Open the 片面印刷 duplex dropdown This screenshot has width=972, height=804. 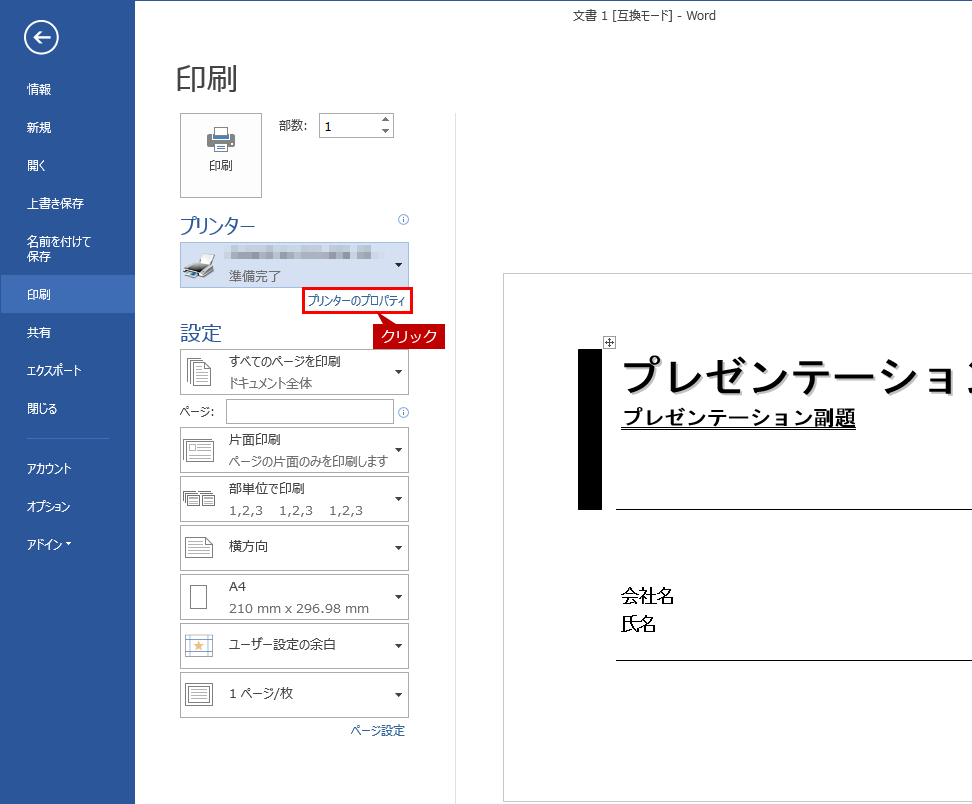pyautogui.click(x=294, y=450)
